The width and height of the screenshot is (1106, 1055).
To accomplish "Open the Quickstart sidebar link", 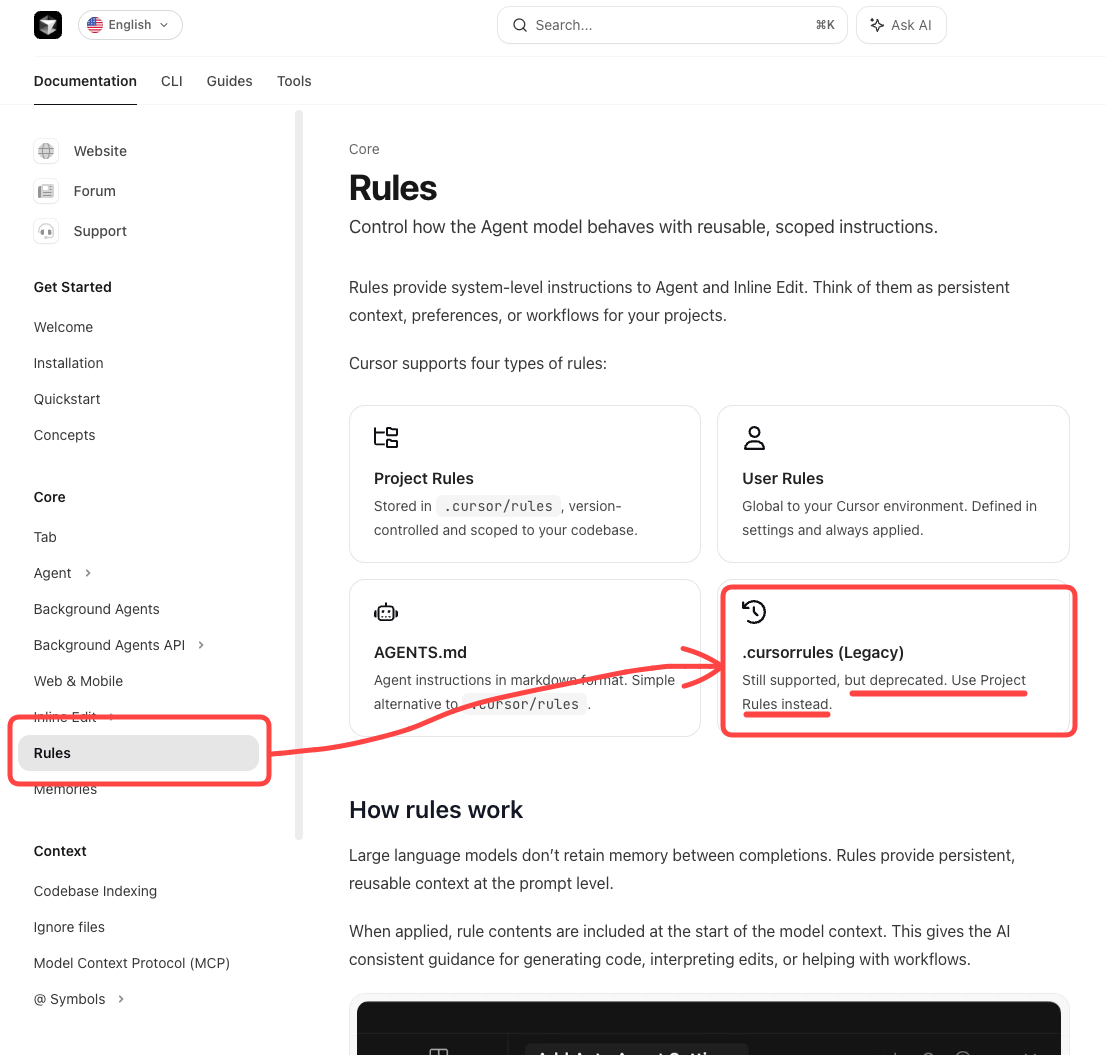I will pyautogui.click(x=67, y=399).
